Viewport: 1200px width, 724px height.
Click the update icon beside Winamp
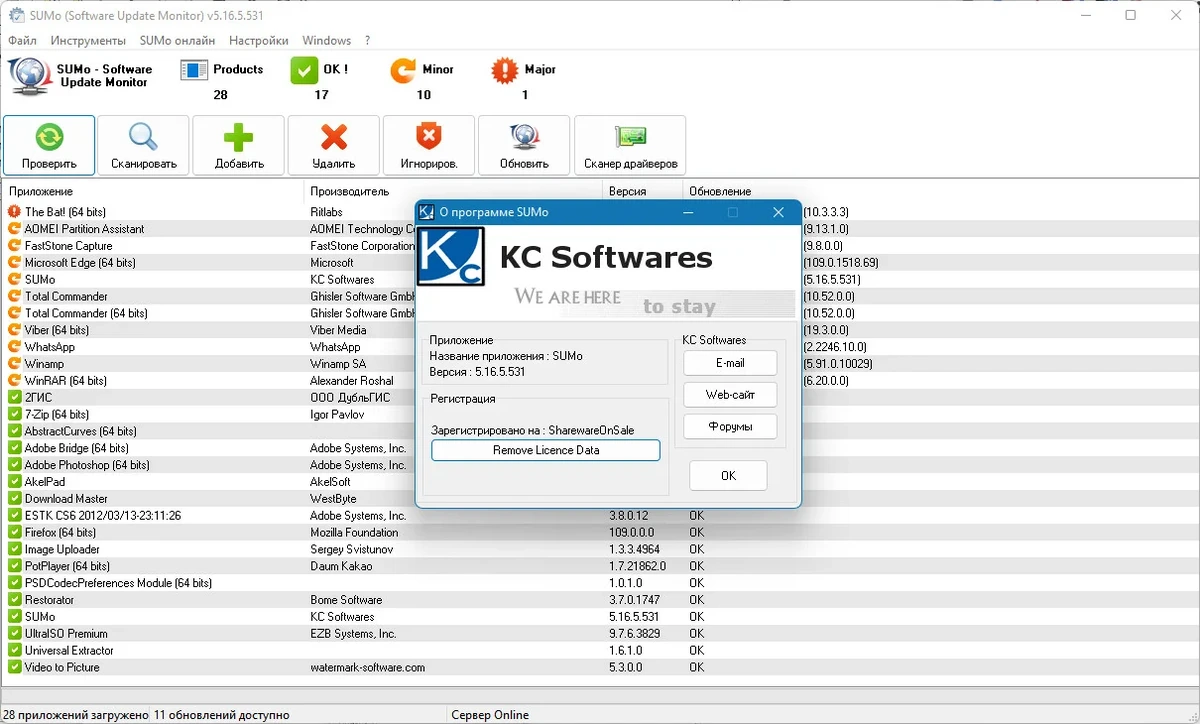pyautogui.click(x=14, y=364)
